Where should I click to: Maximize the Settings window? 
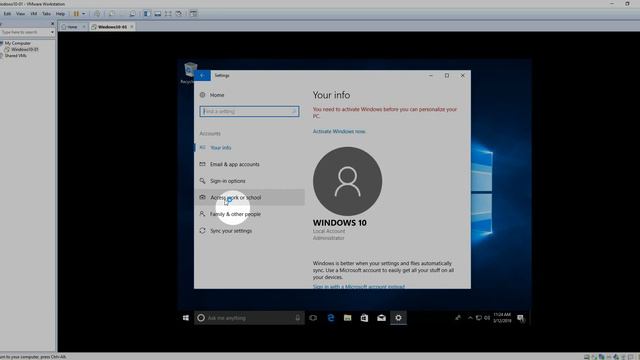tap(447, 76)
